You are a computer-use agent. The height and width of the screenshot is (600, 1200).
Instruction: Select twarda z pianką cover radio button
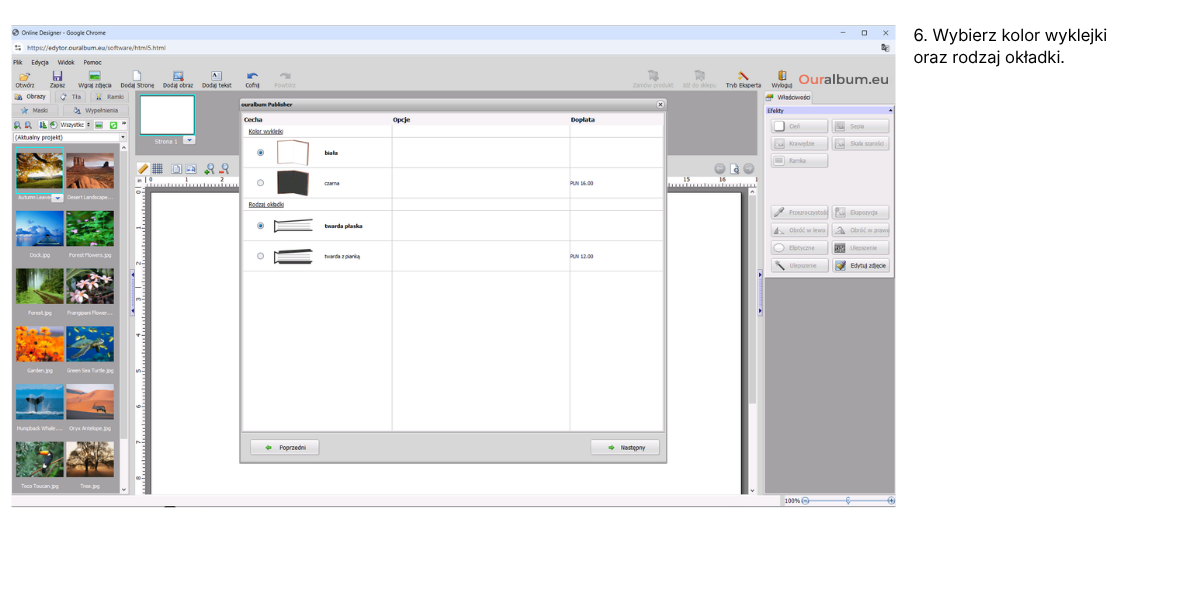tap(261, 256)
